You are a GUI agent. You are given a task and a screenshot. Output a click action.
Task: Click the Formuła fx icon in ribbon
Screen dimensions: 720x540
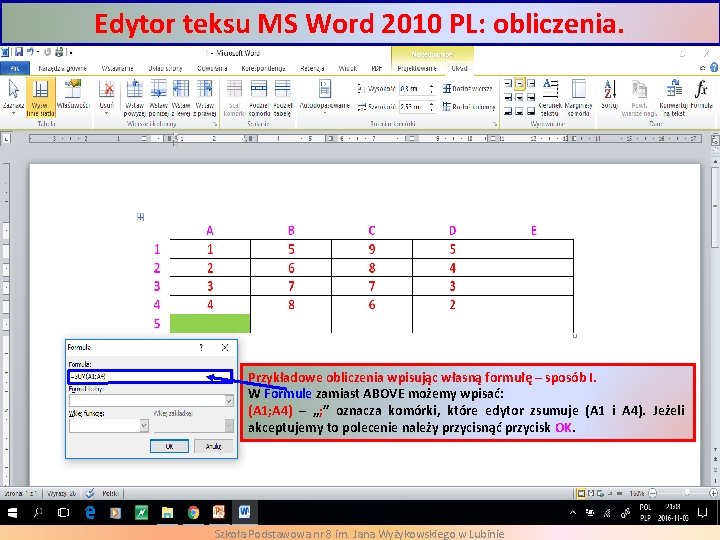[701, 90]
